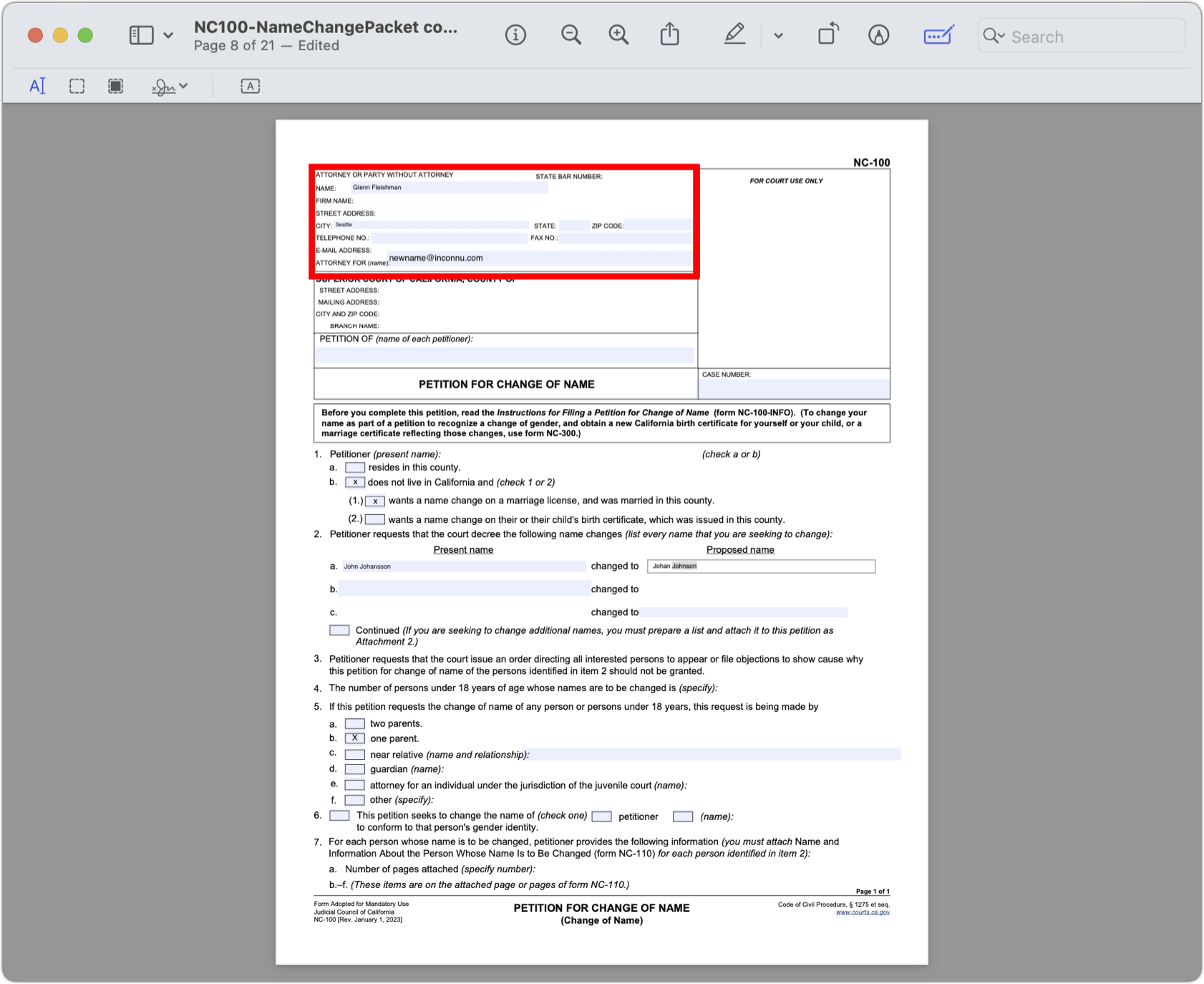This screenshot has height=984, width=1204.
Task: Uncheck the 'one parent' checkbox
Action: 355,738
